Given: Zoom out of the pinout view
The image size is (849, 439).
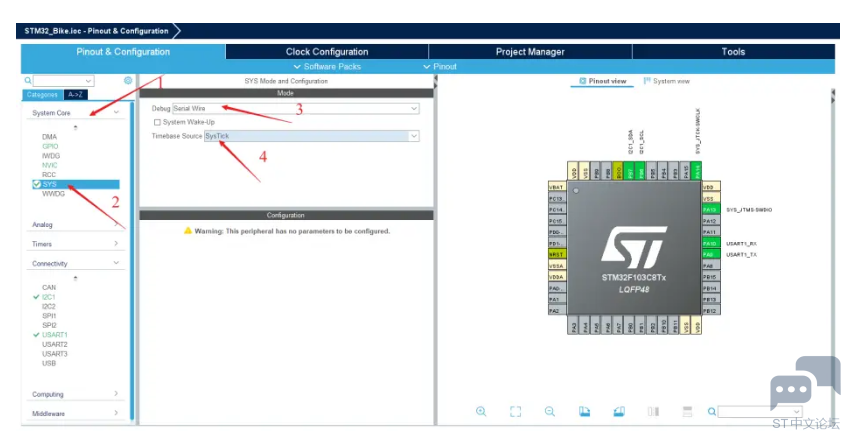Looking at the screenshot, I should click(550, 411).
